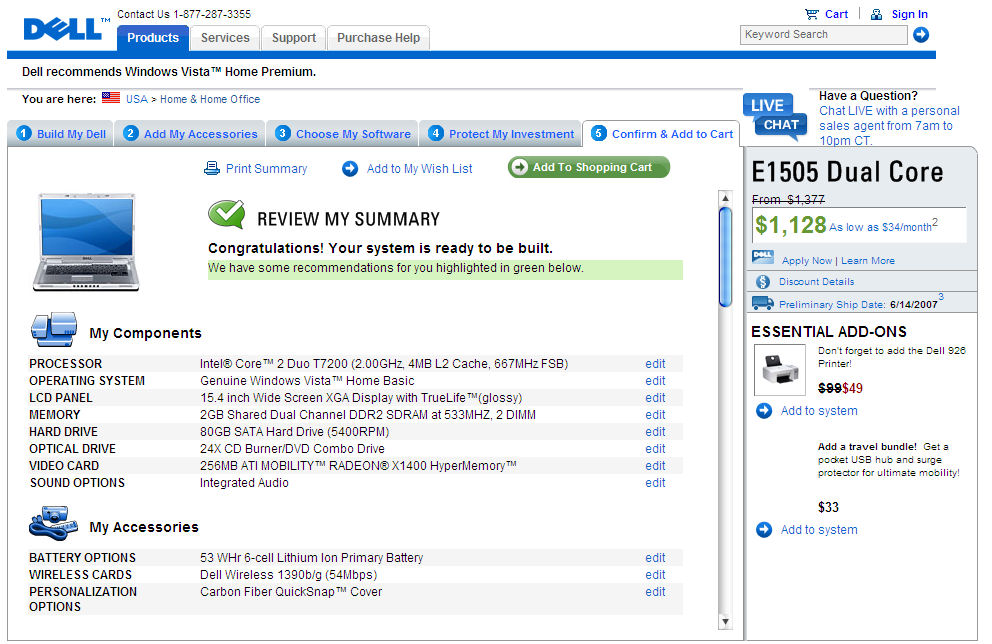
Task: Go to Choose My Software step
Action: pyautogui.click(x=342, y=133)
